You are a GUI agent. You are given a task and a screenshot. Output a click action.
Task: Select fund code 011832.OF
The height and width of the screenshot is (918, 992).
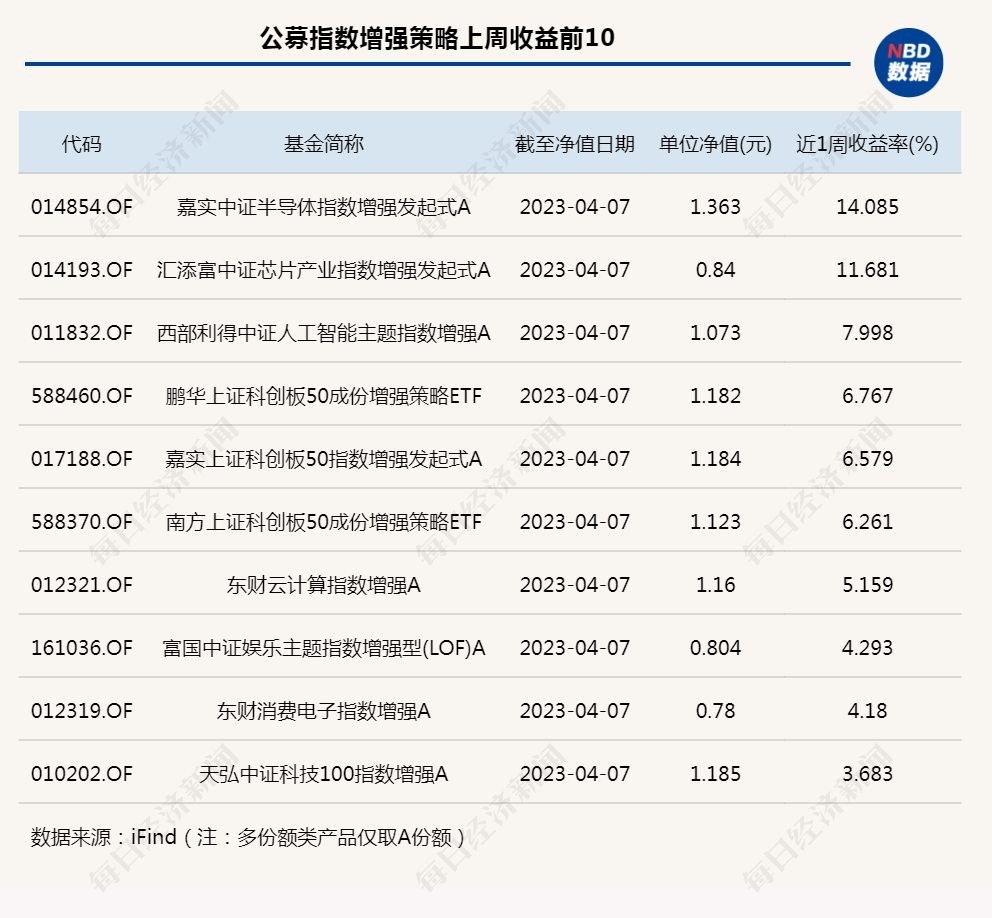pyautogui.click(x=82, y=333)
